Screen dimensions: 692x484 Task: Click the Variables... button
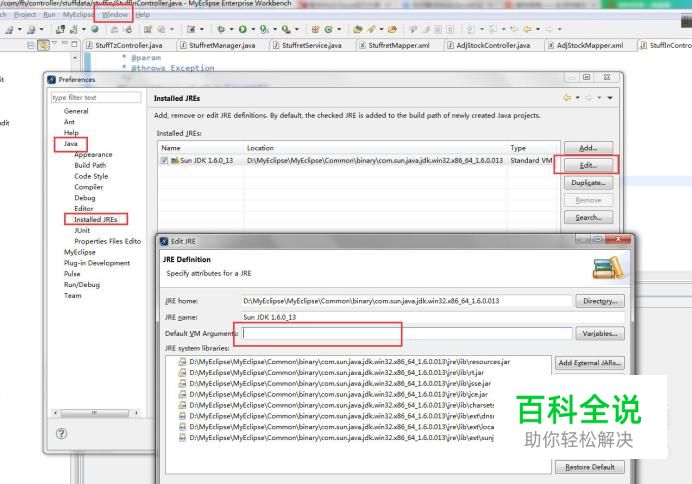click(600, 334)
